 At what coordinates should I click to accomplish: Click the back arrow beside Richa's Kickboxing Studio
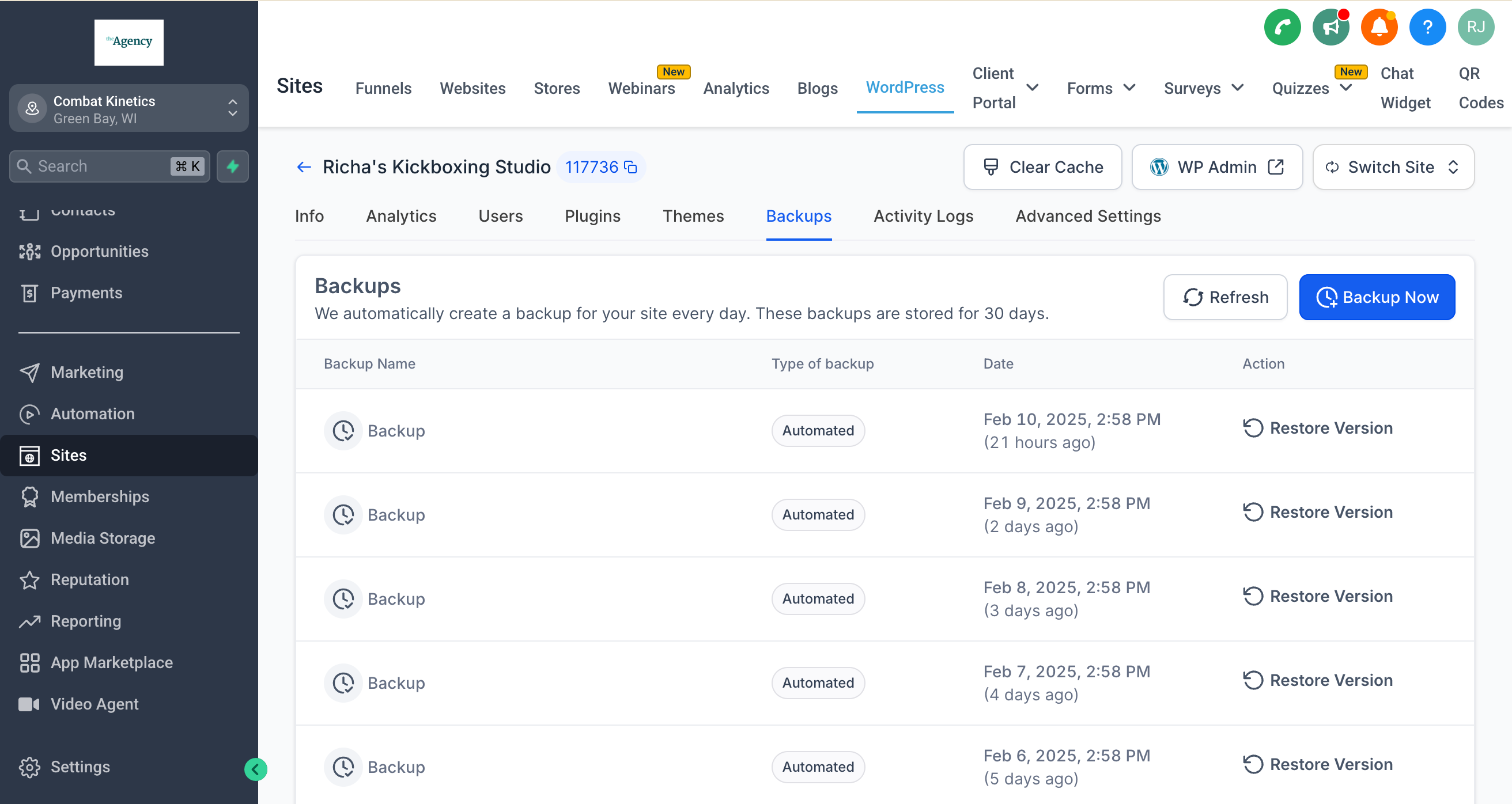click(x=304, y=167)
